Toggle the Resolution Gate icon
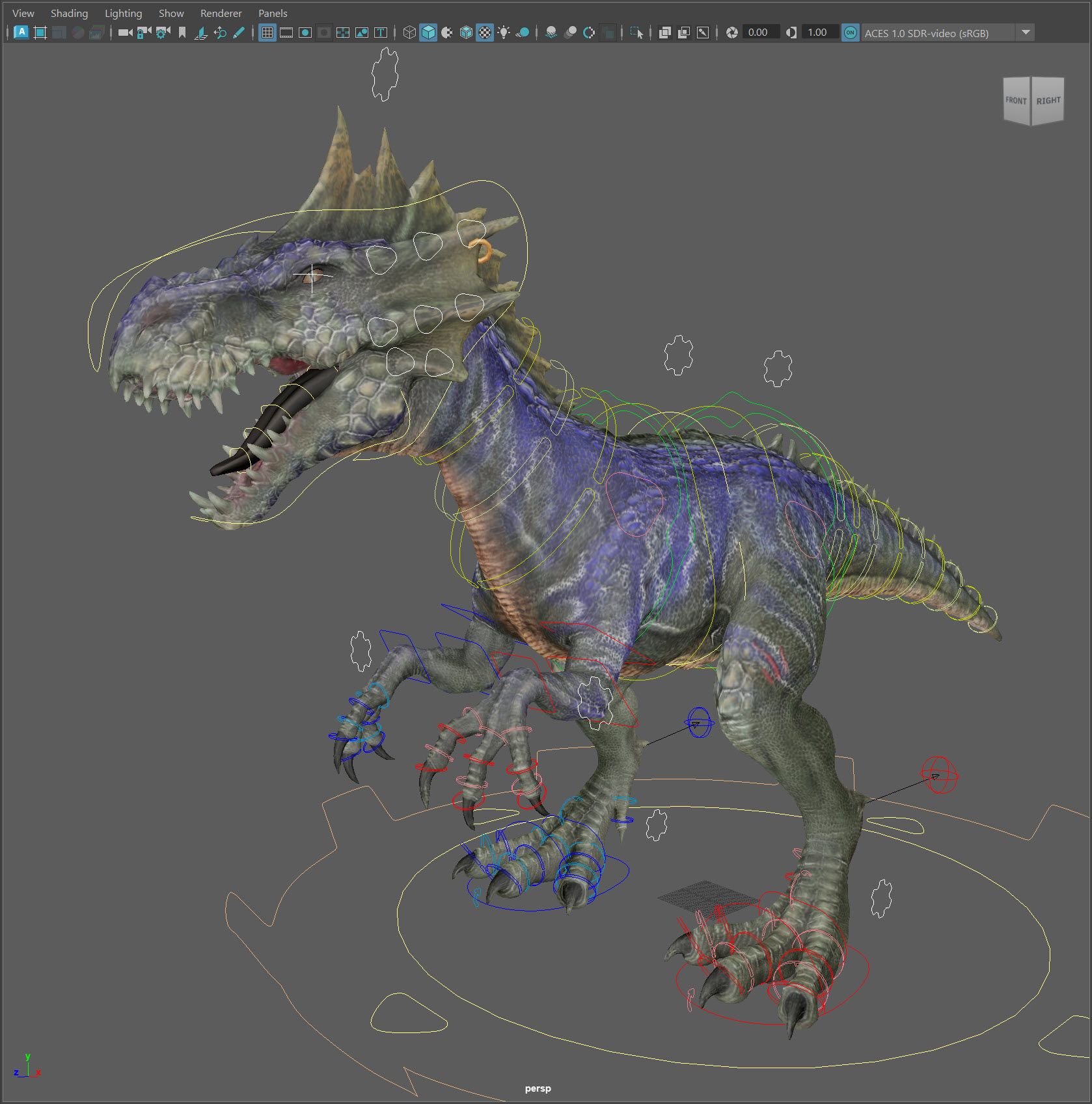The image size is (1092, 1104). [305, 32]
